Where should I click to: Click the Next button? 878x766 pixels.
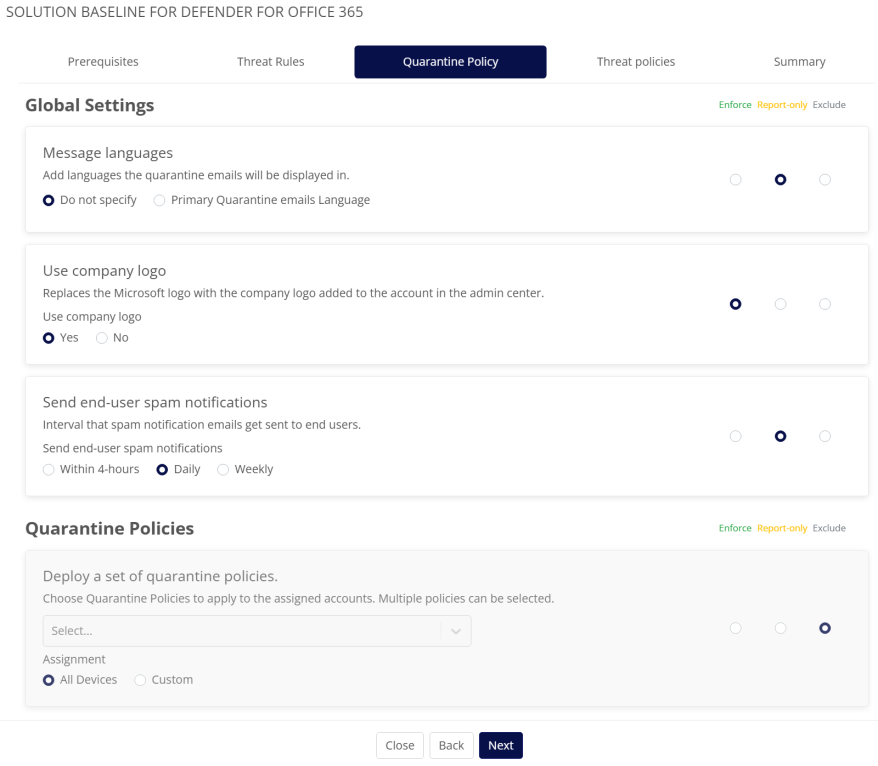pos(500,746)
